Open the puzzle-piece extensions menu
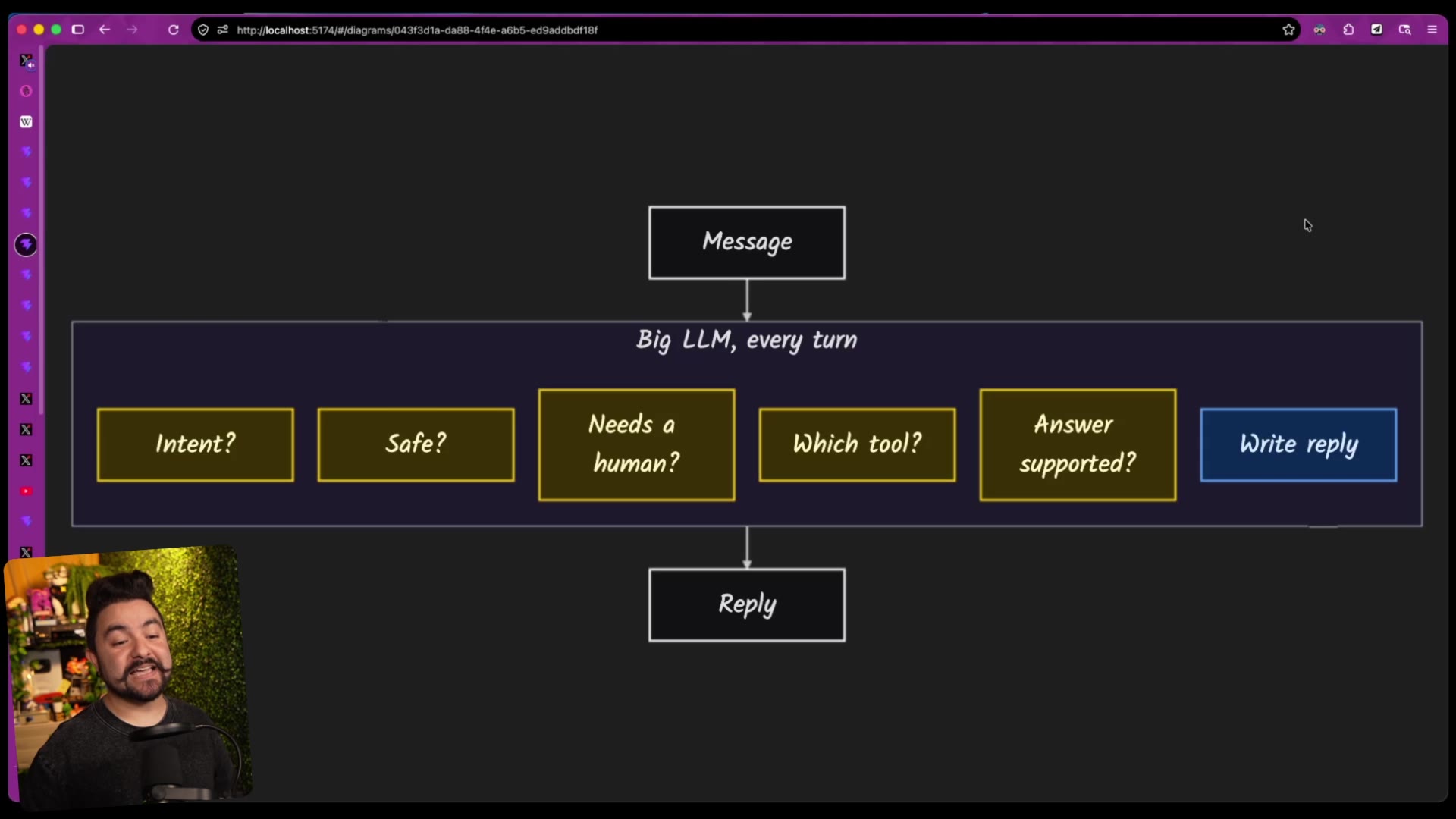The width and height of the screenshot is (1456, 819). (x=1348, y=30)
